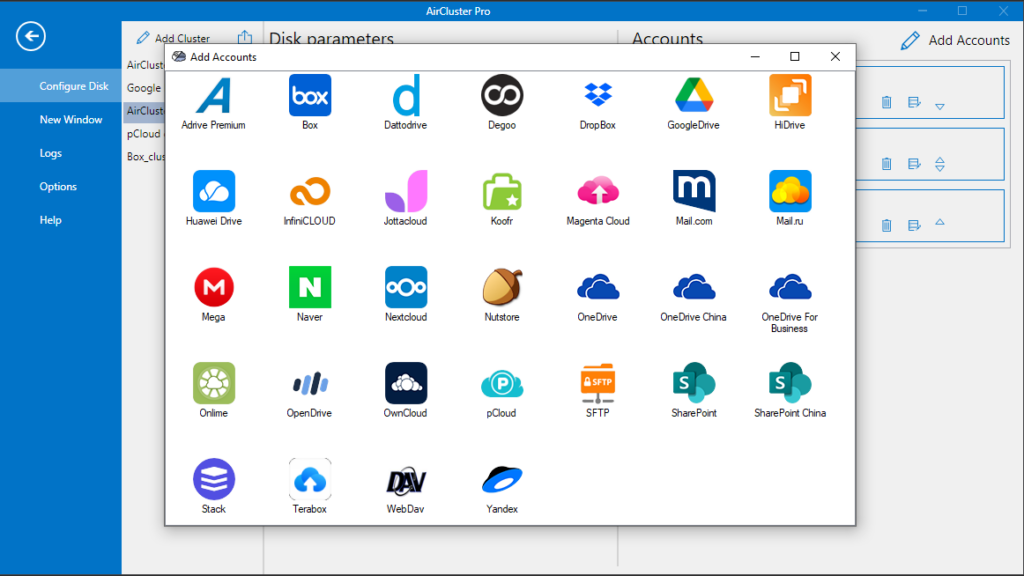Select the WebDav icon
1024x576 pixels.
pos(406,479)
